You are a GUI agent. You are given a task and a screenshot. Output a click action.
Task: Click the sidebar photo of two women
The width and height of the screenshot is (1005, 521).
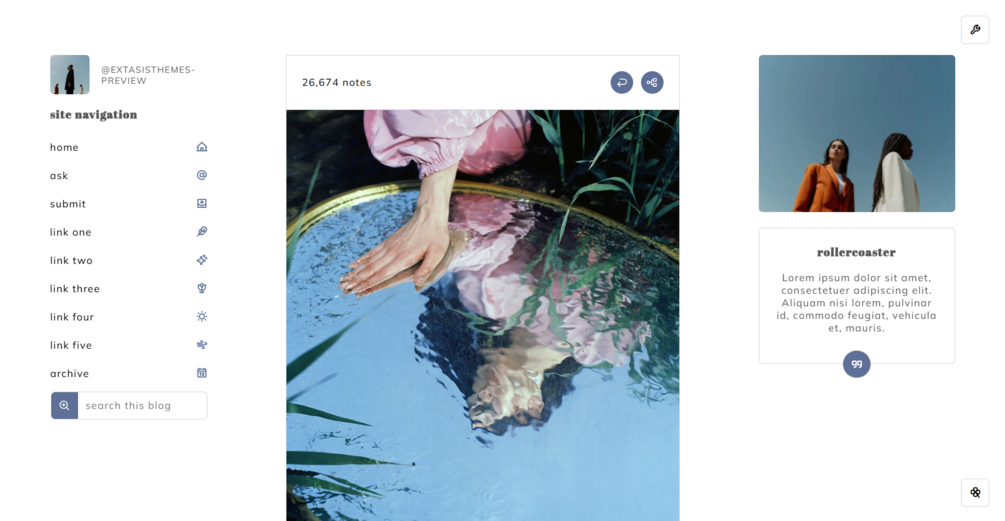coord(857,133)
